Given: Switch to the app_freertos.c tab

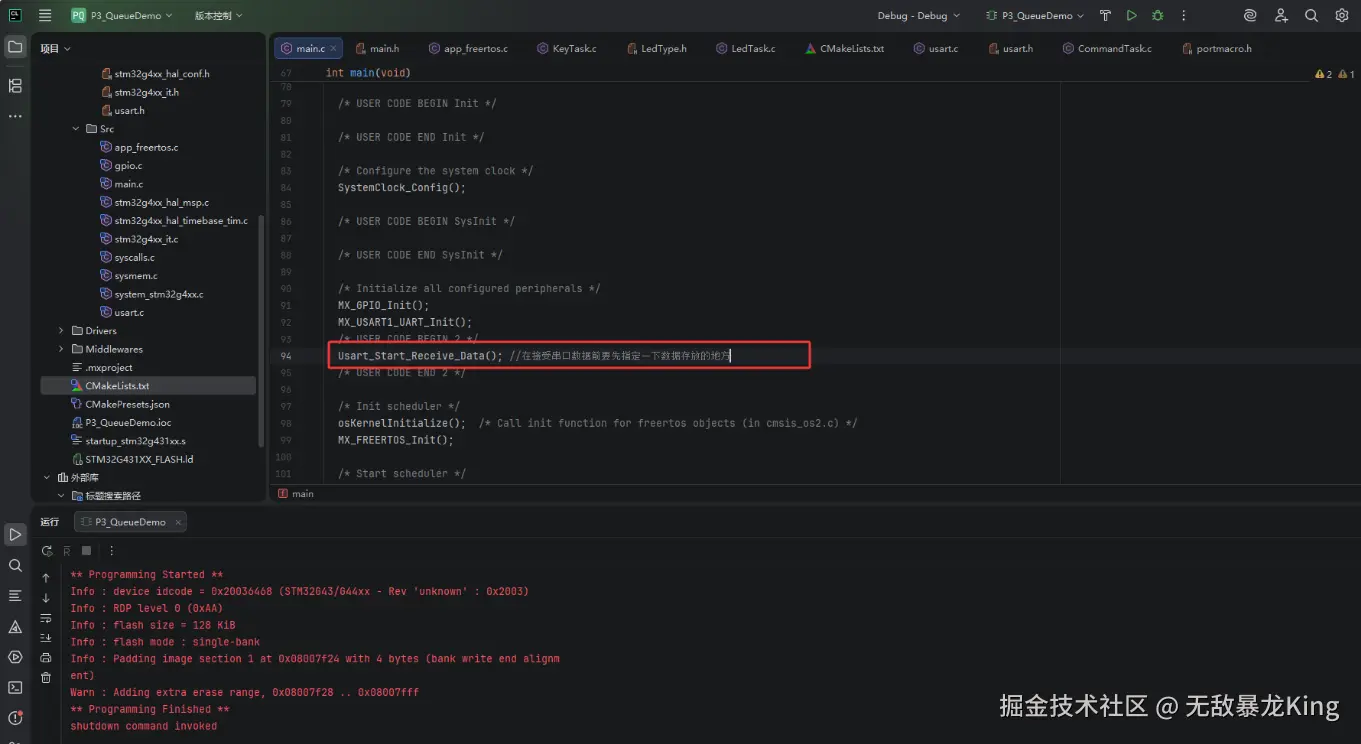Looking at the screenshot, I should [469, 48].
